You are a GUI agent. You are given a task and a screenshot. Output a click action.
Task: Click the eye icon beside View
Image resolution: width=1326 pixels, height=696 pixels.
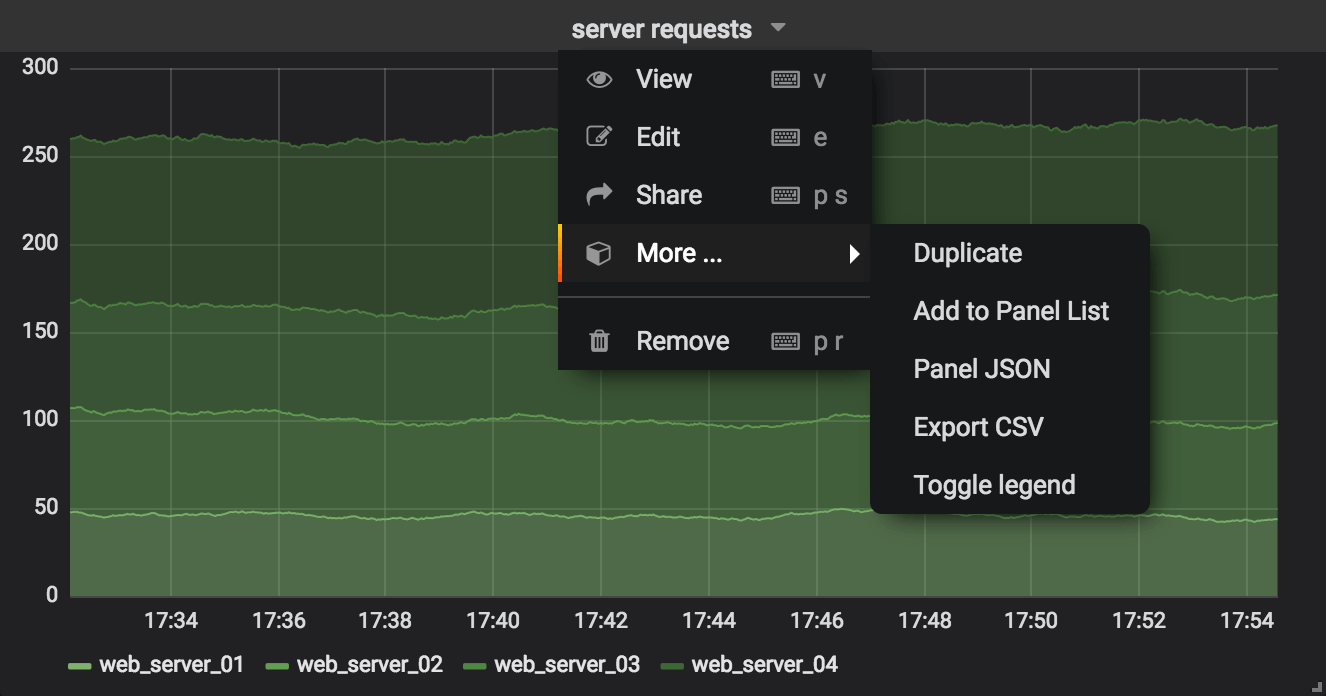click(x=599, y=80)
